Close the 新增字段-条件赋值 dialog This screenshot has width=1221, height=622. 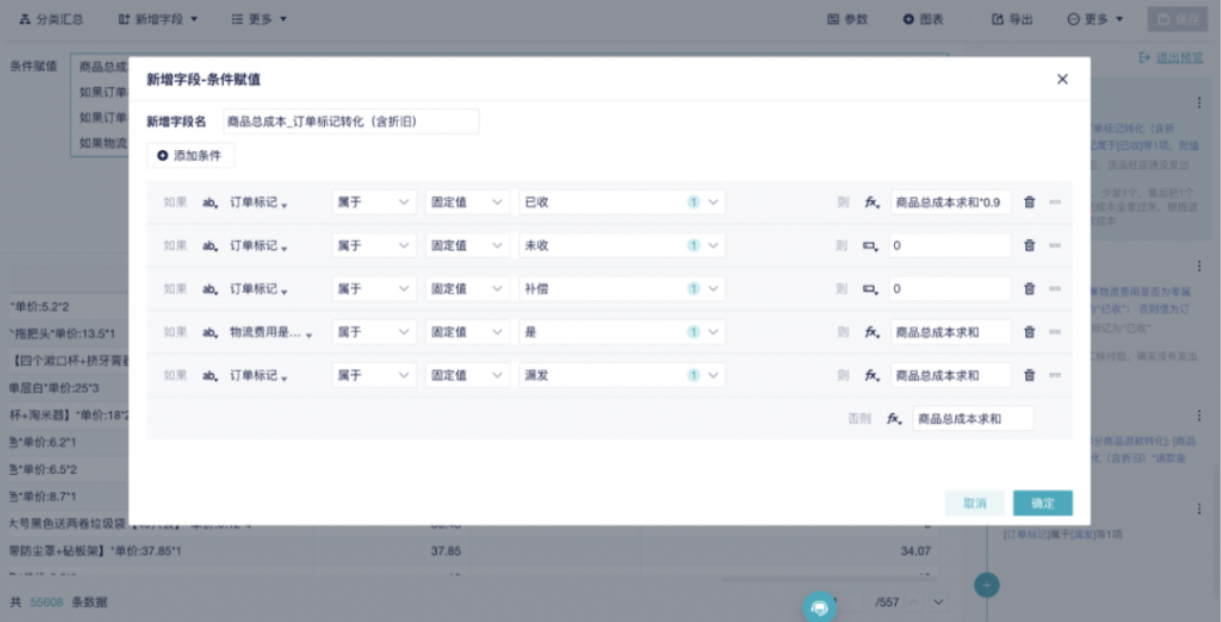(x=1062, y=79)
